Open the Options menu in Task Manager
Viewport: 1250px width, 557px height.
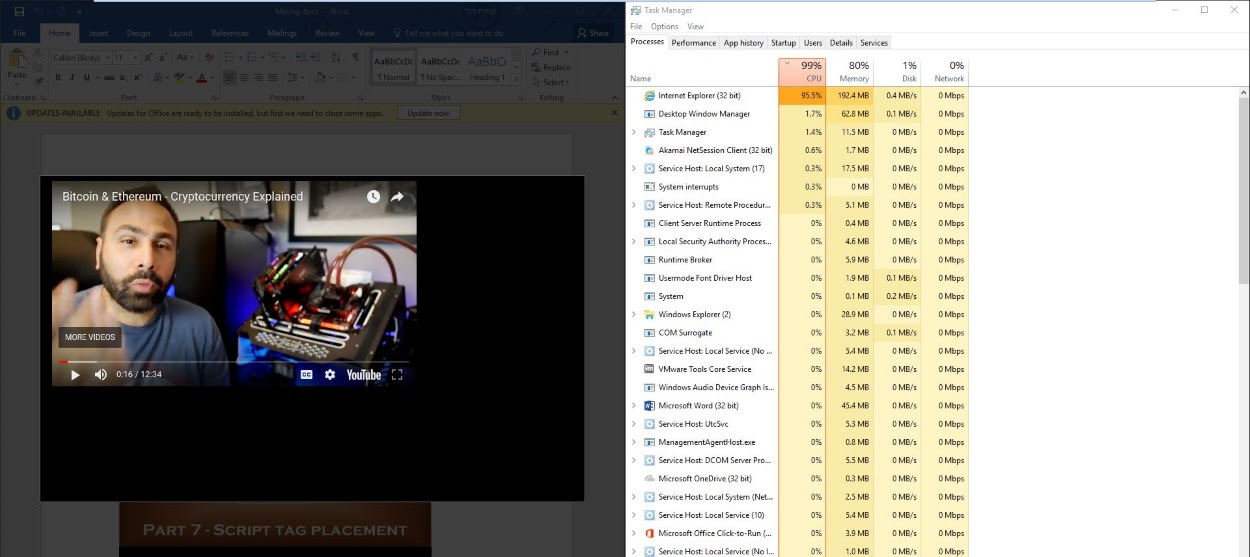pos(664,26)
